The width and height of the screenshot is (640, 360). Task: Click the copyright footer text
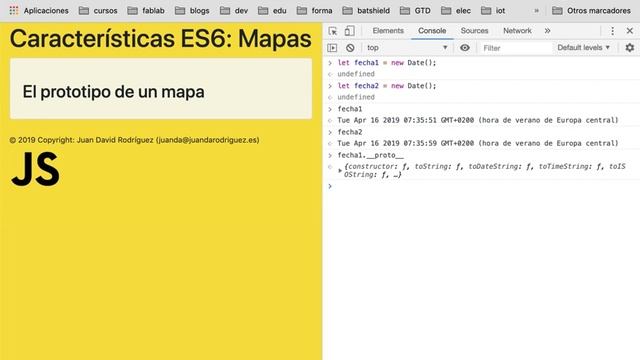click(x=134, y=140)
